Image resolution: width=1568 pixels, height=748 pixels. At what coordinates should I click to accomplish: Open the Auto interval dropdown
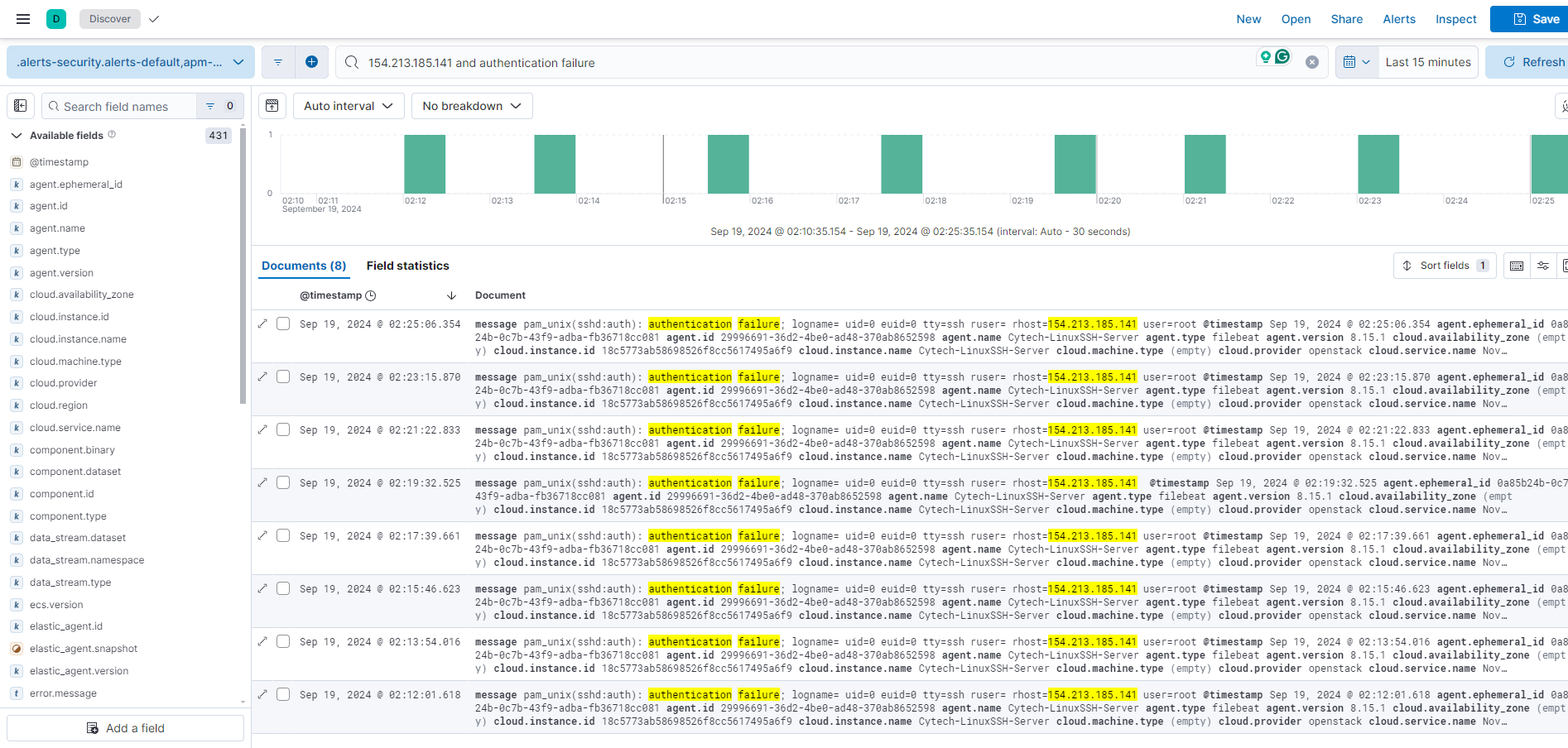point(349,106)
